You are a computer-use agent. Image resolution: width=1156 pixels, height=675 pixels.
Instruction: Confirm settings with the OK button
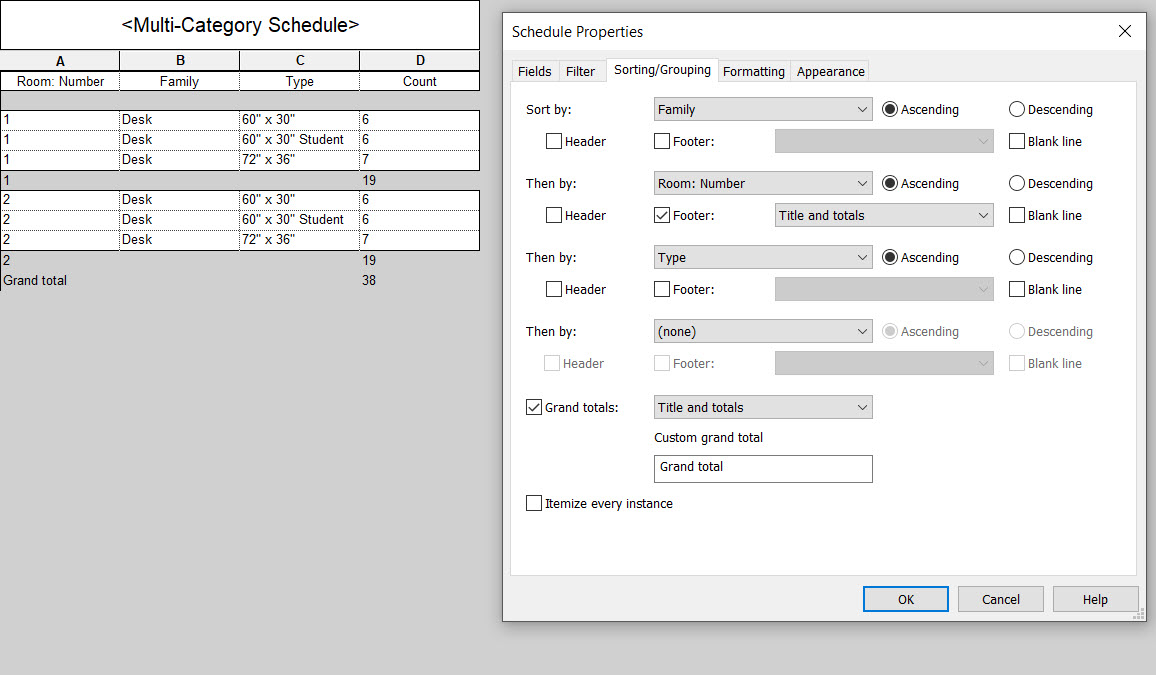tap(905, 598)
